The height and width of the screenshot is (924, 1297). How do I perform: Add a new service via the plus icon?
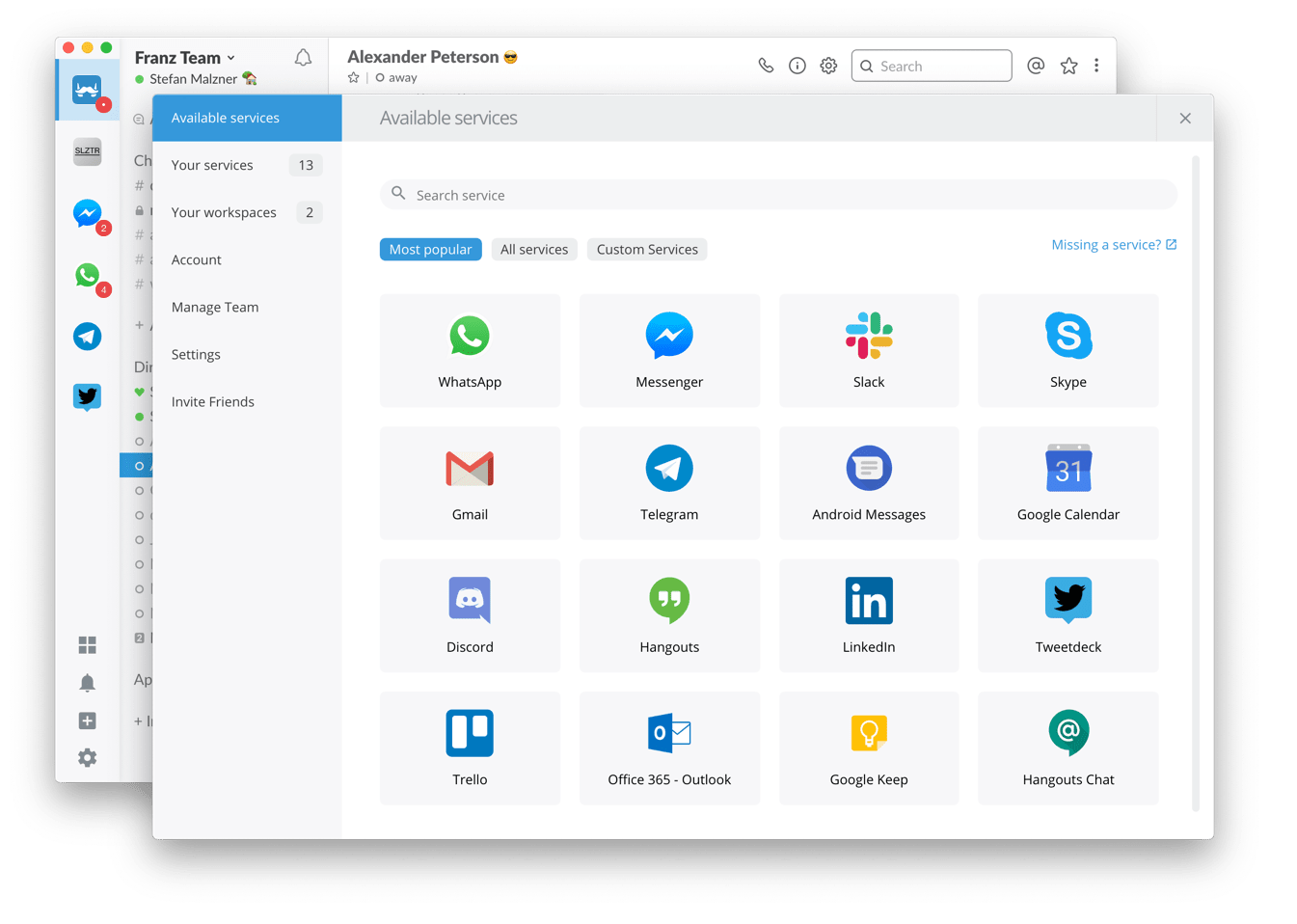tap(87, 720)
